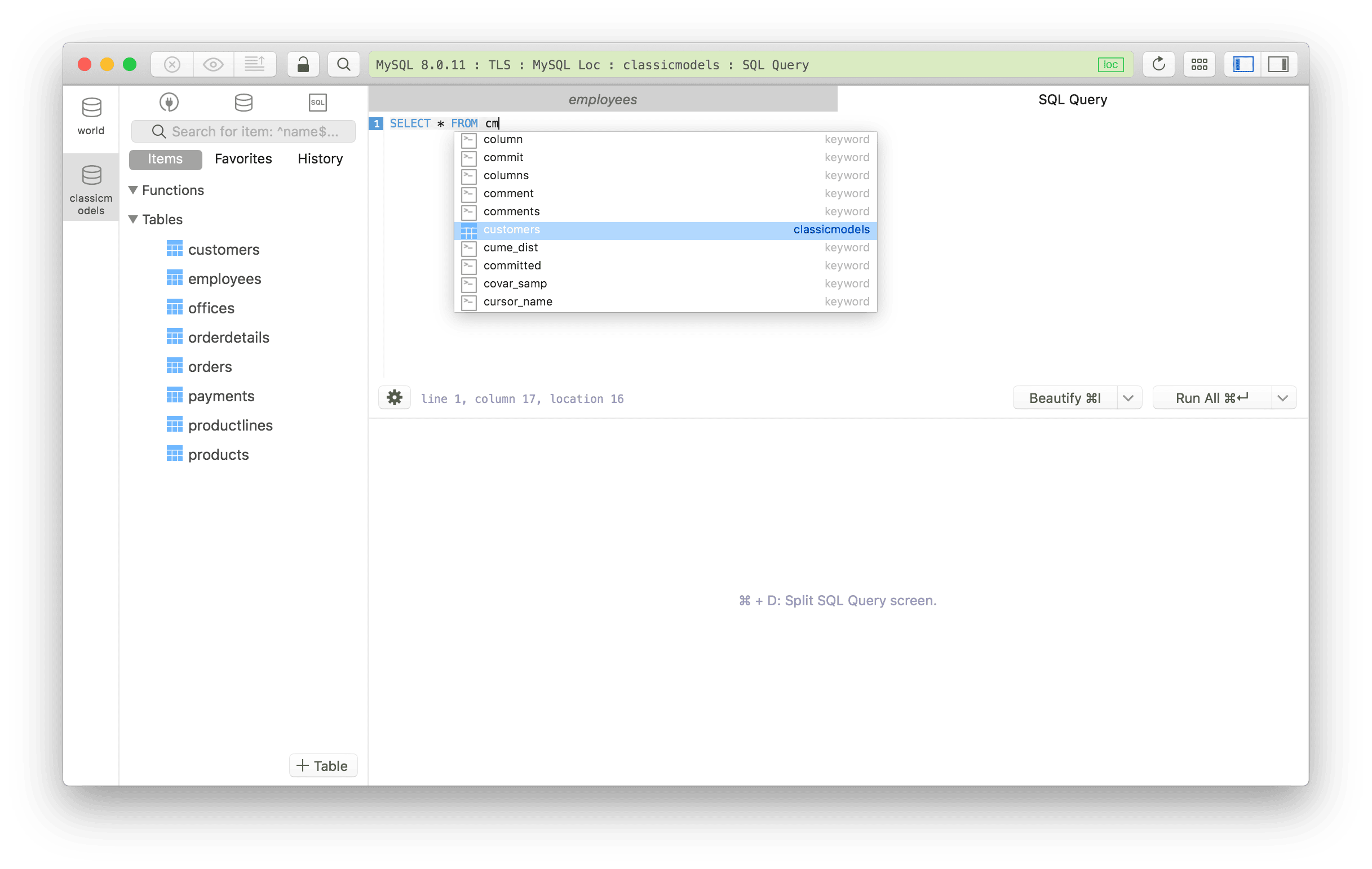The width and height of the screenshot is (1372, 869).
Task: Choose cursor_name keyword suggestion
Action: click(666, 303)
